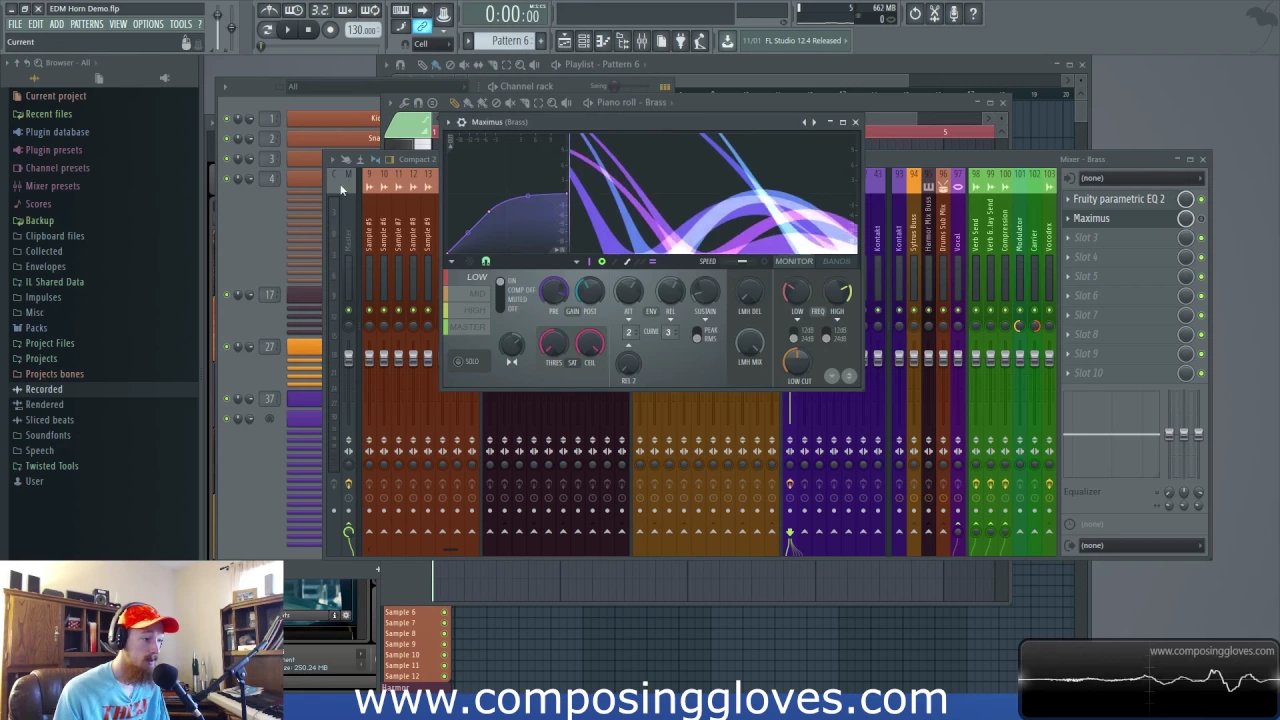Viewport: 1280px width, 720px height.
Task: Toggle the metronome icon
Action: click(269, 11)
